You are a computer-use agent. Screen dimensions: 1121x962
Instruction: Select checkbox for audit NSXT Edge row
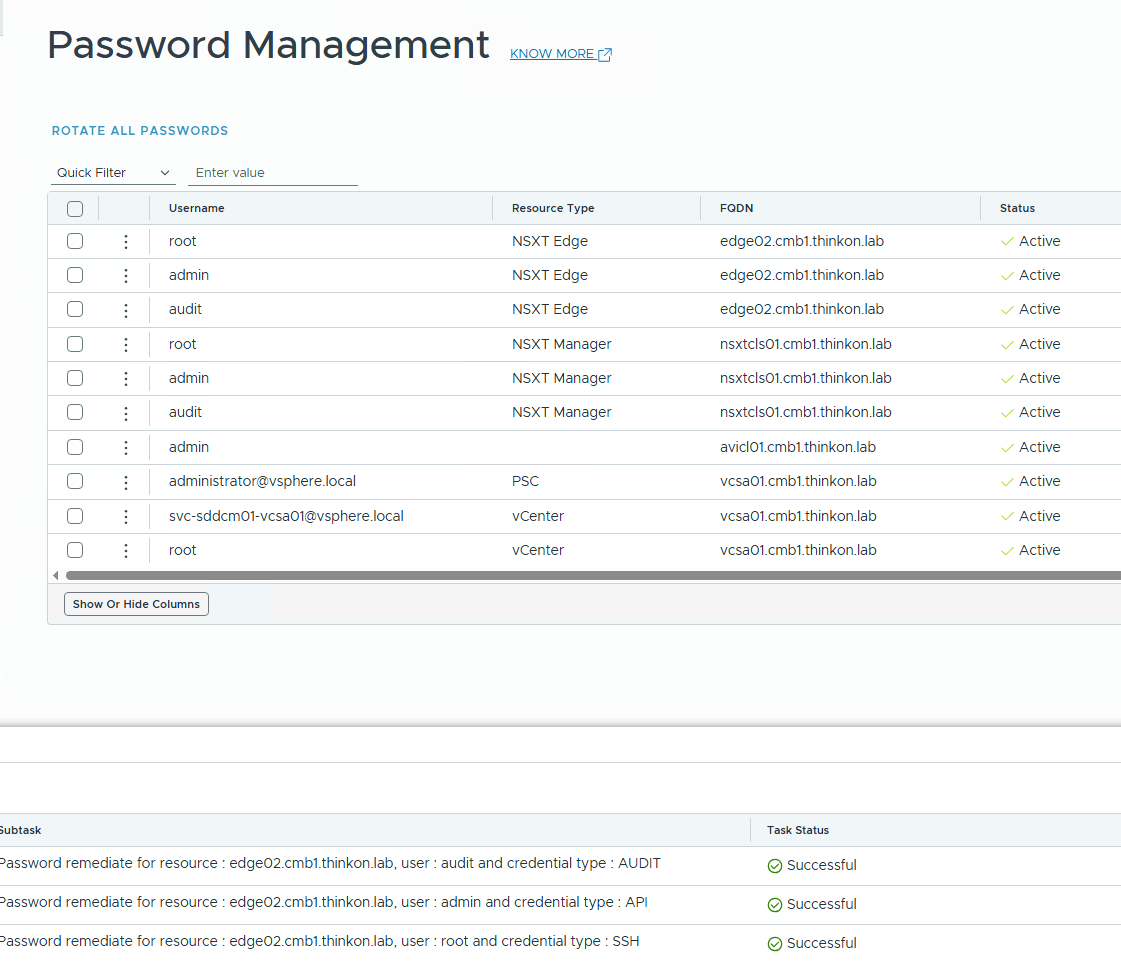coord(75,309)
